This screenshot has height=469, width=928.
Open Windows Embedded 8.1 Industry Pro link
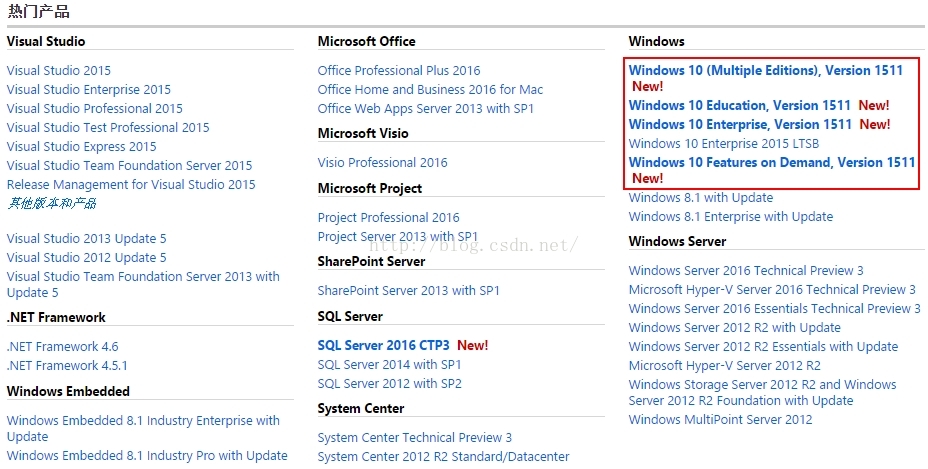147,455
